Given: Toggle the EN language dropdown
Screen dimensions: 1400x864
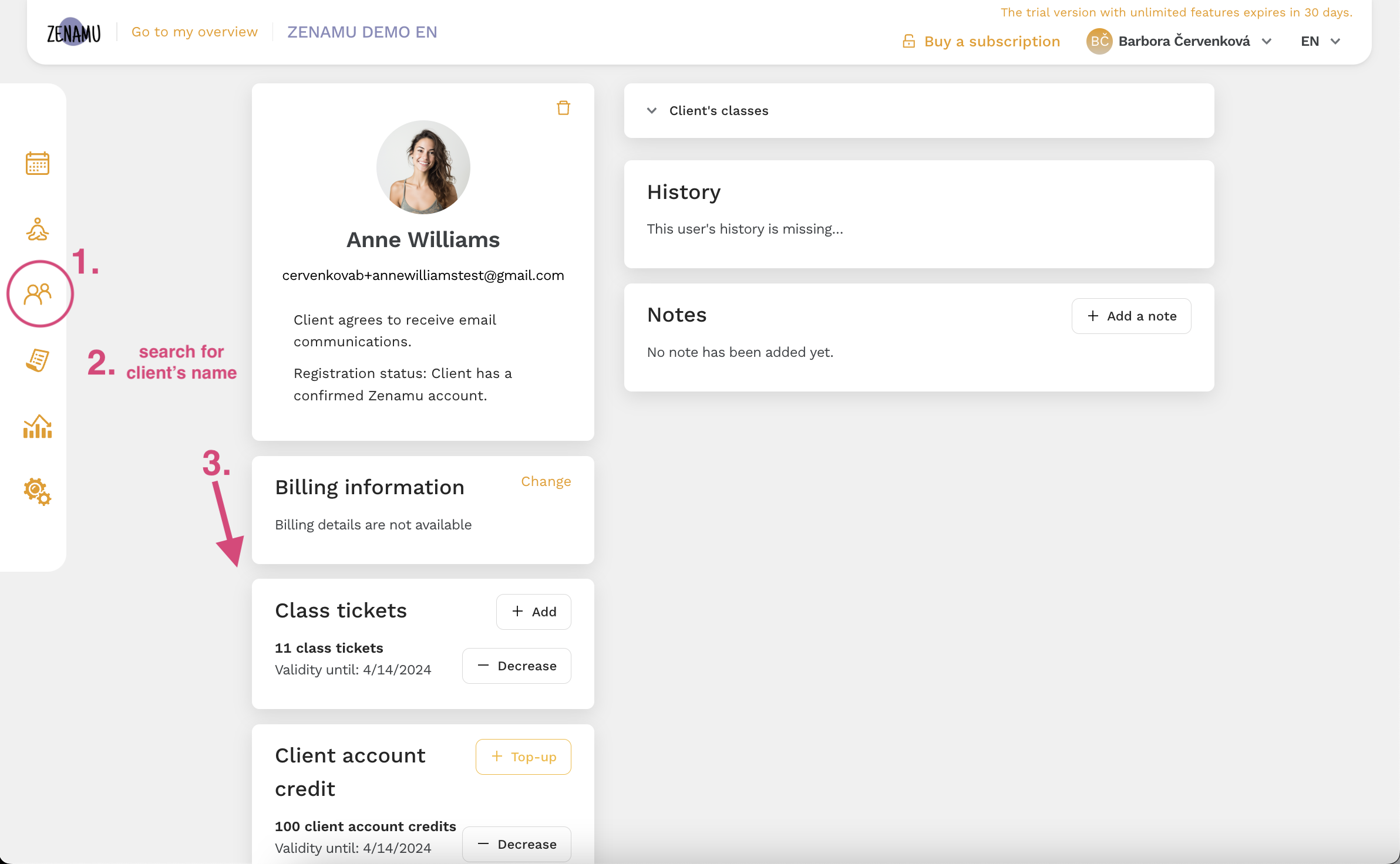Looking at the screenshot, I should coord(1321,41).
